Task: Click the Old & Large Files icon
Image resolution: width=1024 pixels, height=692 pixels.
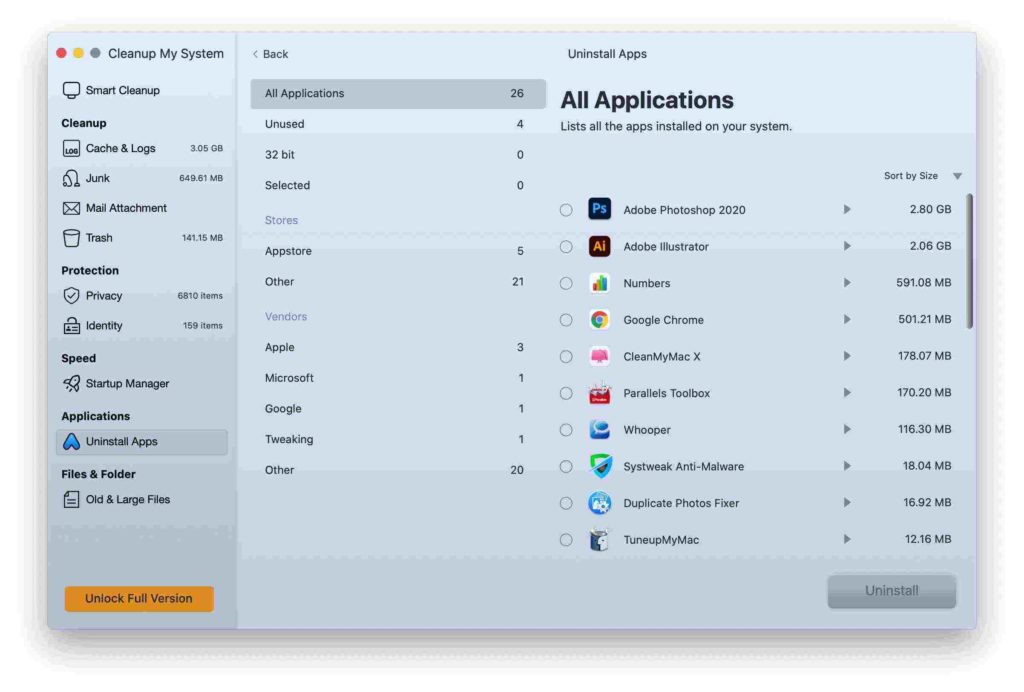Action: (71, 500)
